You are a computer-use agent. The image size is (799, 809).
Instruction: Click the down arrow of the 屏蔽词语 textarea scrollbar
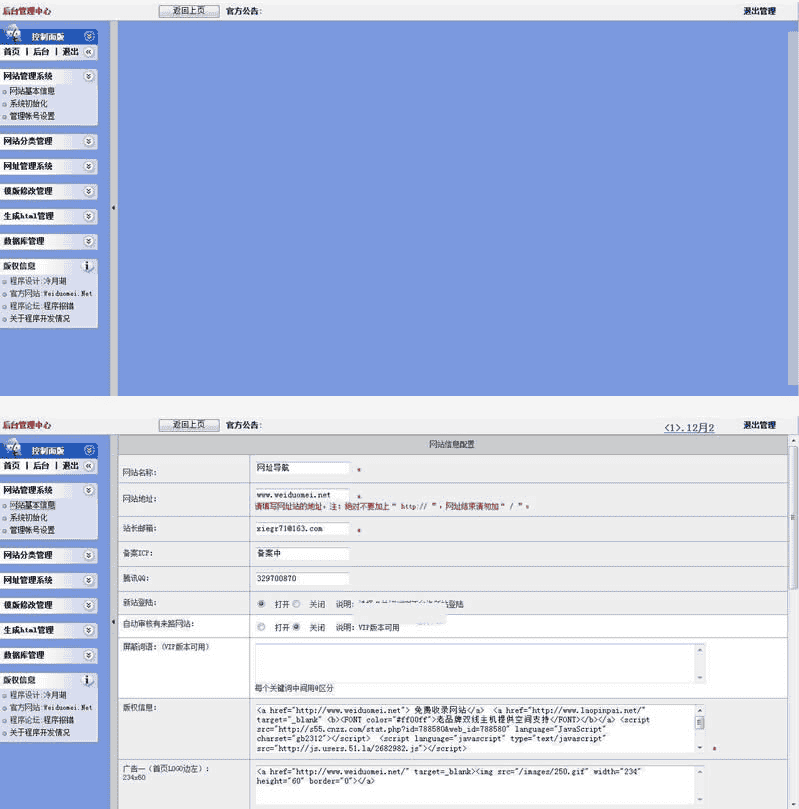click(700, 677)
